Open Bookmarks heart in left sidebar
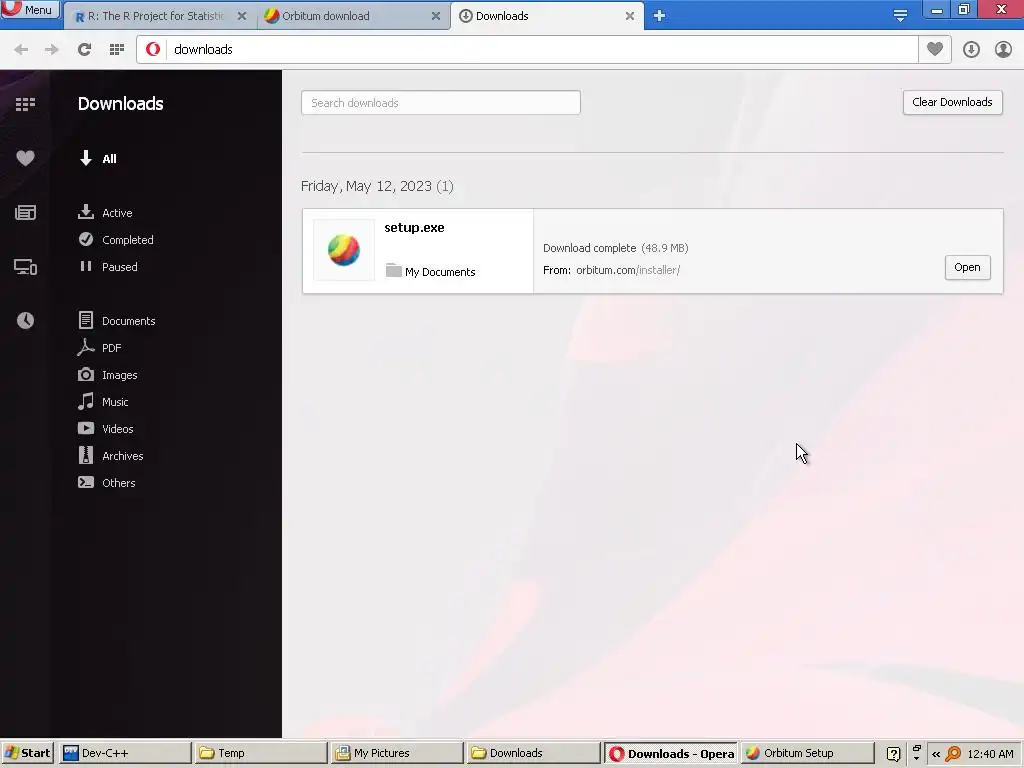 click(25, 158)
